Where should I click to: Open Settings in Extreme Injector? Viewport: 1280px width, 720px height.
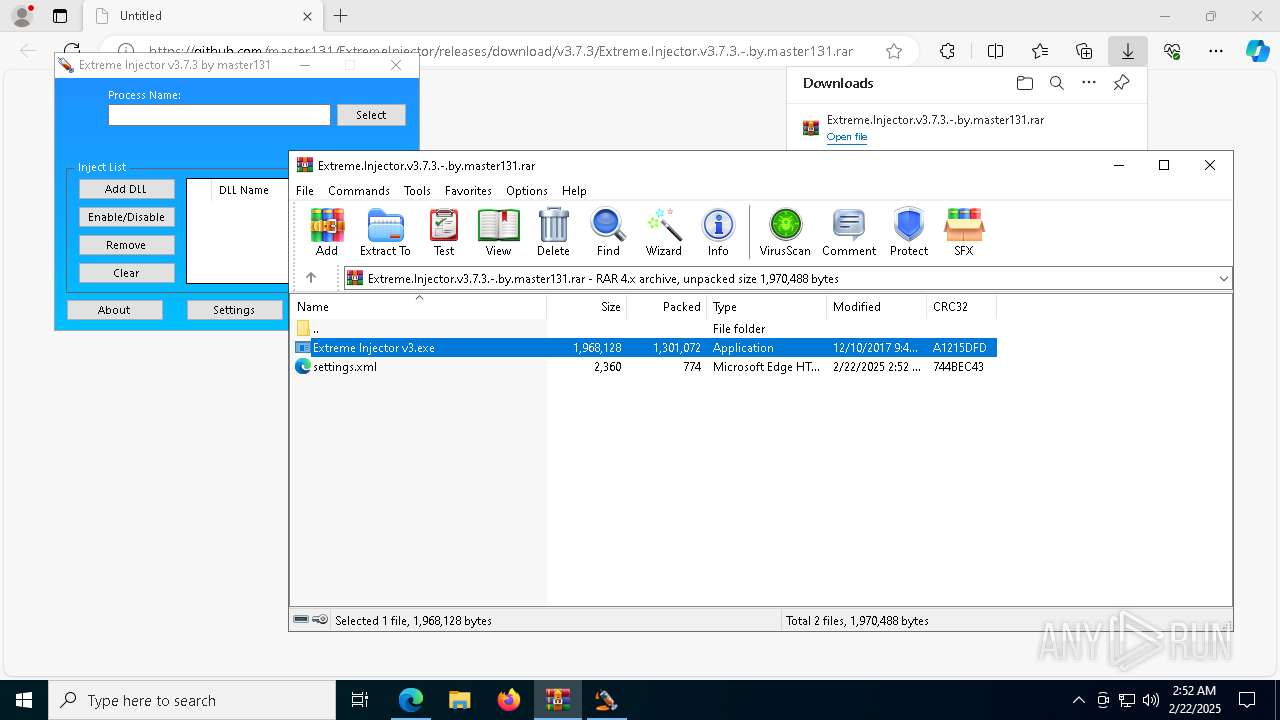coord(234,310)
